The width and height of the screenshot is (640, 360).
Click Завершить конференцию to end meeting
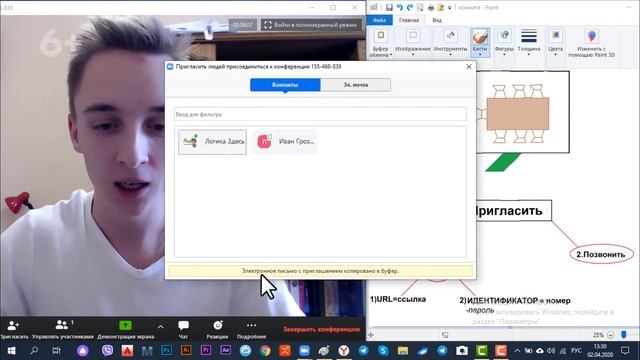[x=322, y=329]
